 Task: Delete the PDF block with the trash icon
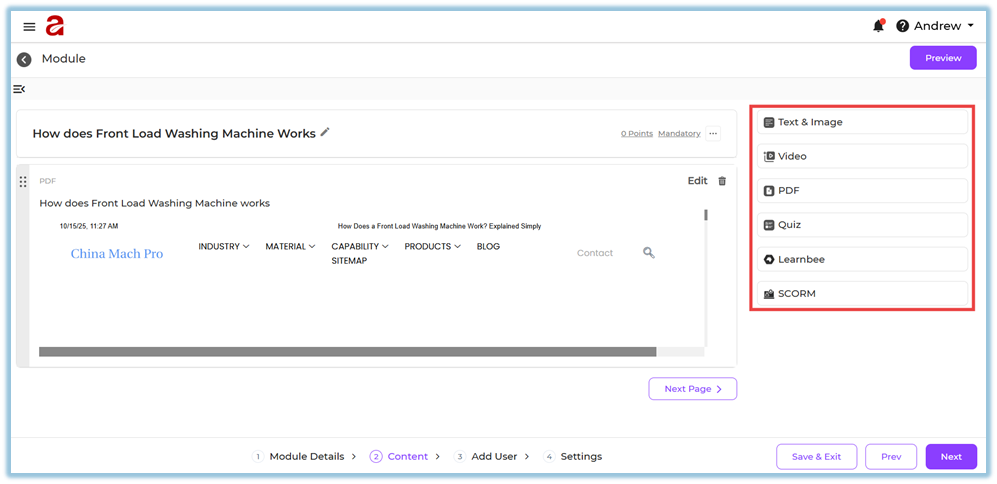(x=722, y=181)
